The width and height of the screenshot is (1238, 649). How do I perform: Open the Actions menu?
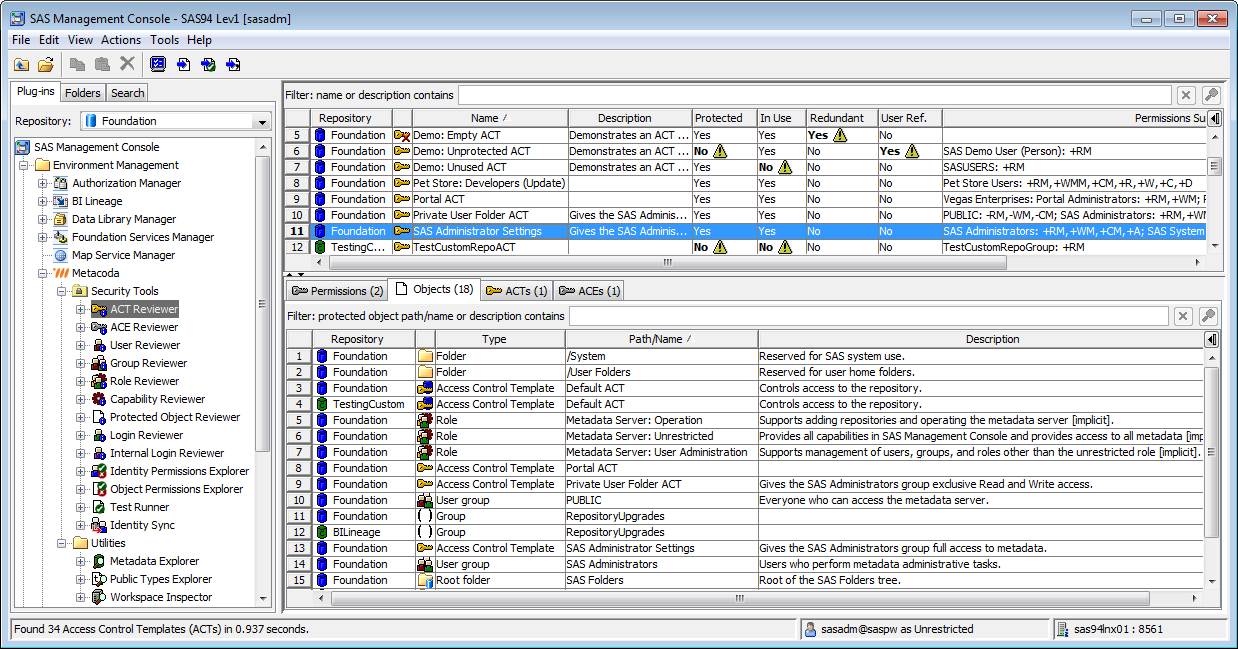[121, 40]
